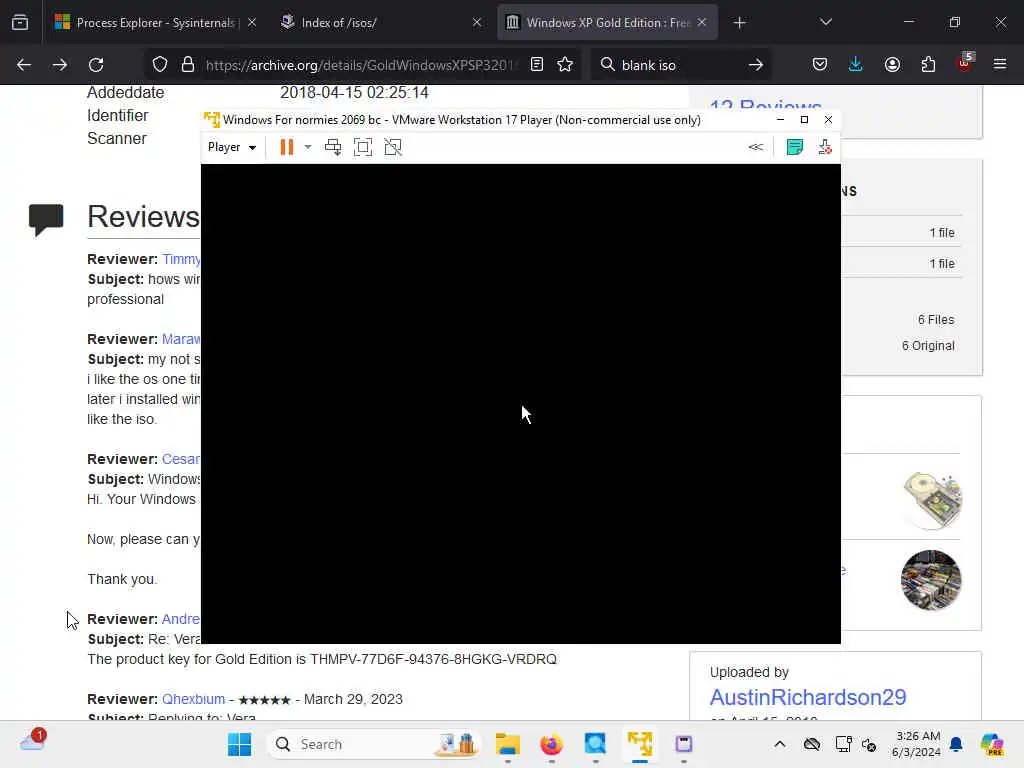
Task: Open reviewer Qhexbium's profile link
Action: (x=193, y=699)
